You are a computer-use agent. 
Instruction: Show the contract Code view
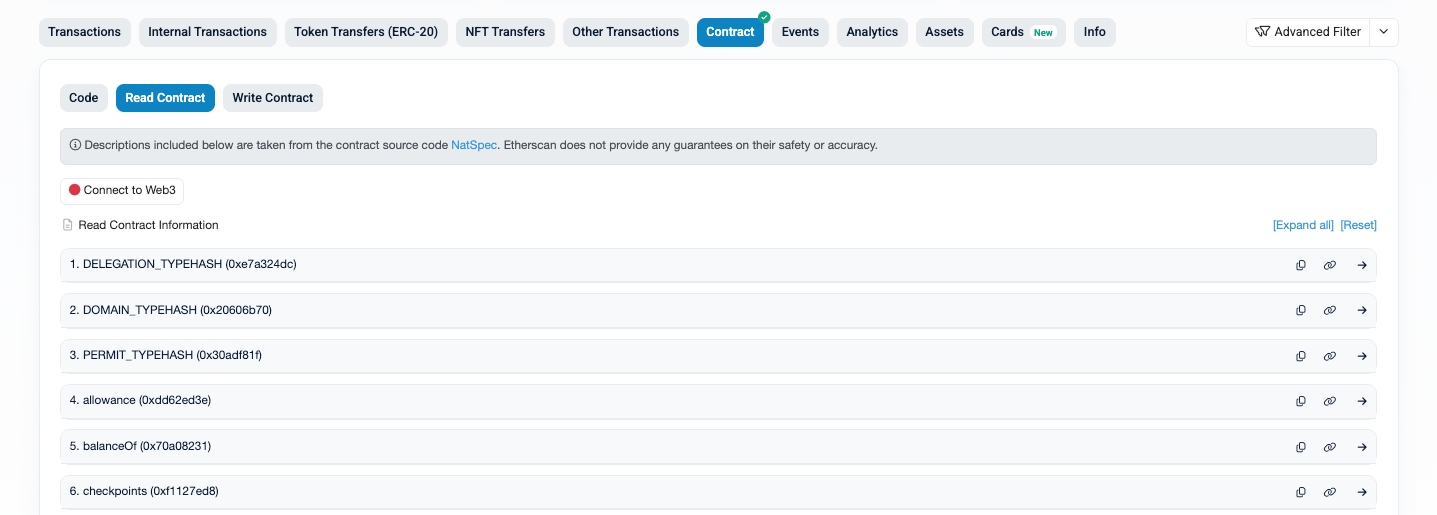[x=84, y=98]
